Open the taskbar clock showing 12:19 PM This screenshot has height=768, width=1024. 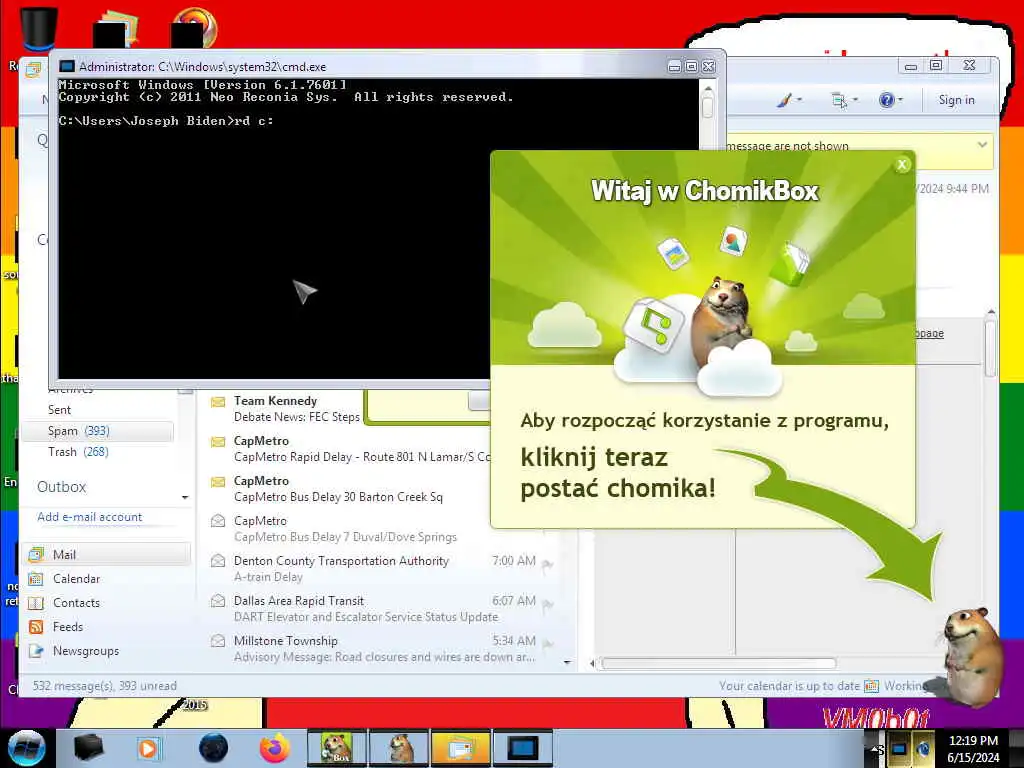coord(973,748)
